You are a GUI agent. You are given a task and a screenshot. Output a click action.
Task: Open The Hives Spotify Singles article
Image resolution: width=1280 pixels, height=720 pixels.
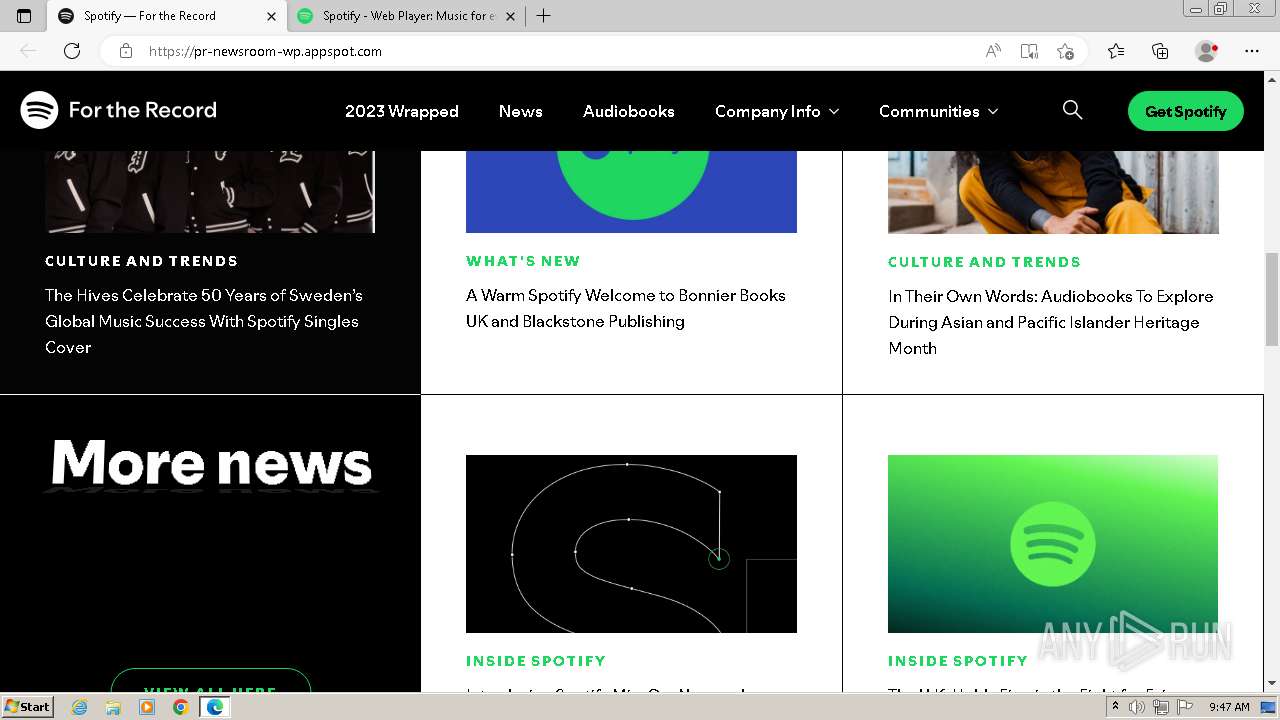[204, 321]
